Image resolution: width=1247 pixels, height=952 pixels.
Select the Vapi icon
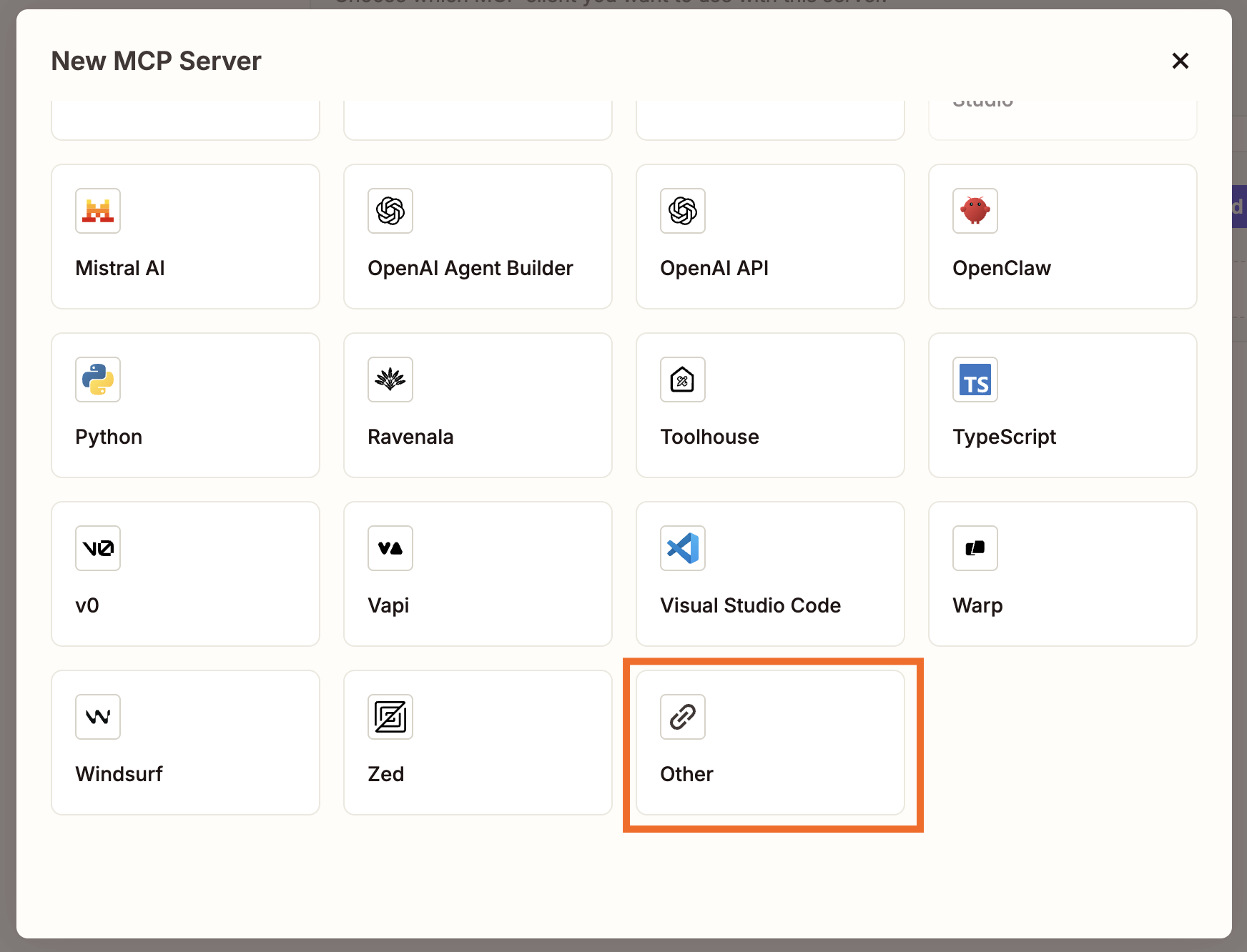coord(390,548)
